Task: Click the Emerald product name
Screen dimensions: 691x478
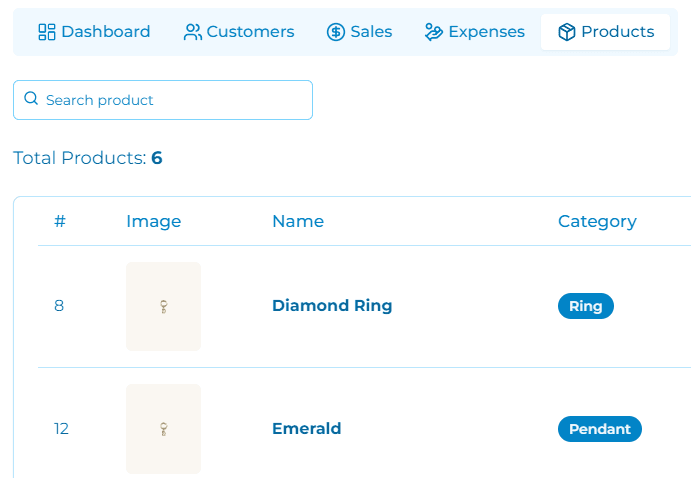Action: [x=307, y=428]
